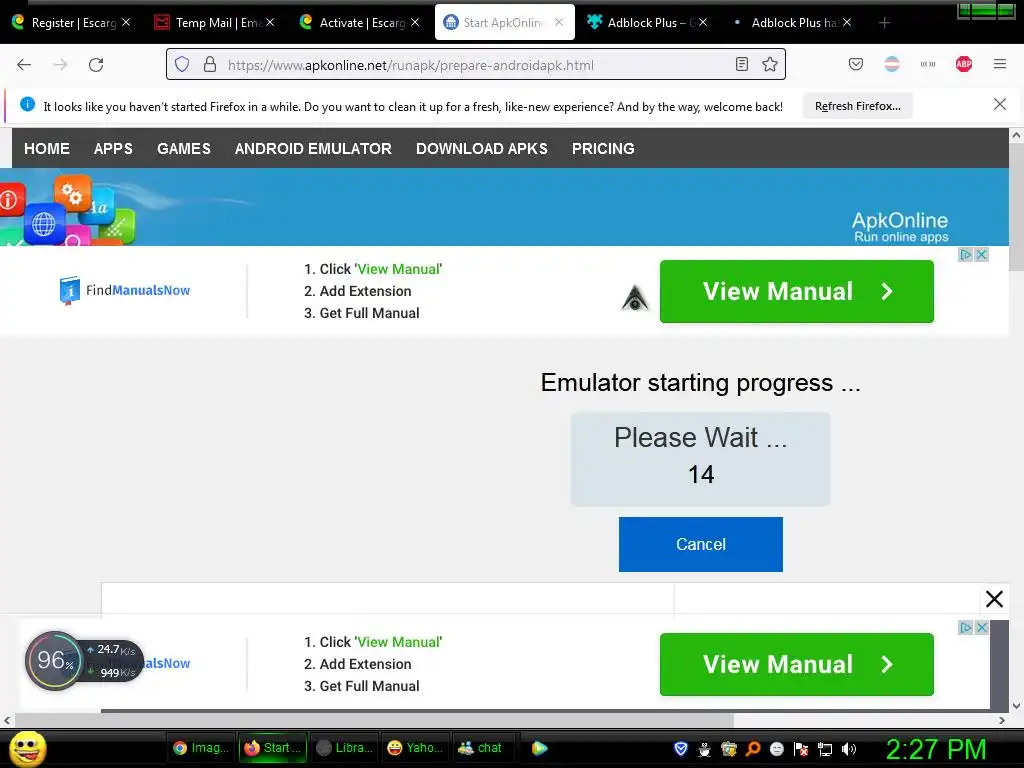The image size is (1024, 768).
Task: Close the bottom overlay with large X
Action: pyautogui.click(x=994, y=599)
